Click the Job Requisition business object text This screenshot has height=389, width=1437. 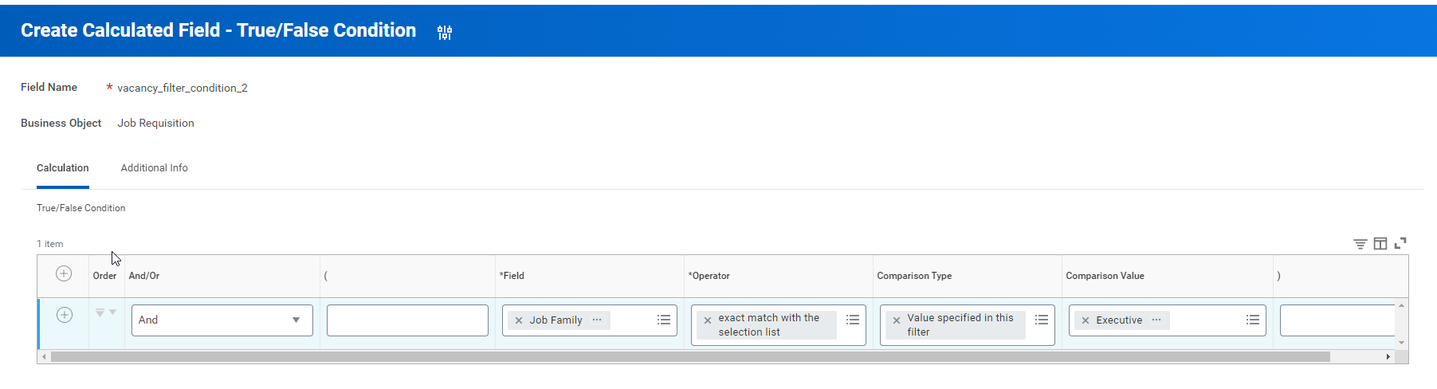pos(156,123)
